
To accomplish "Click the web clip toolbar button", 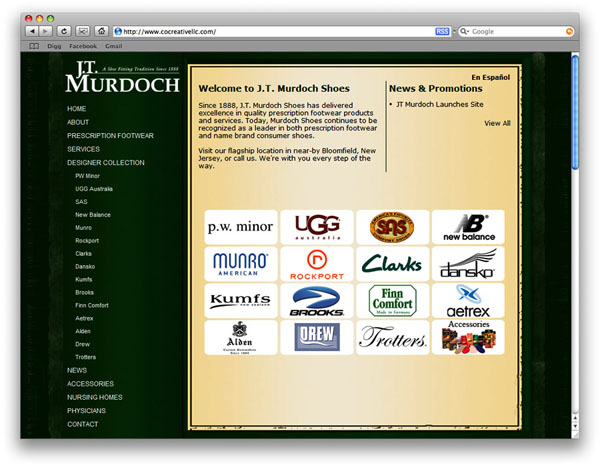I will 83,31.
